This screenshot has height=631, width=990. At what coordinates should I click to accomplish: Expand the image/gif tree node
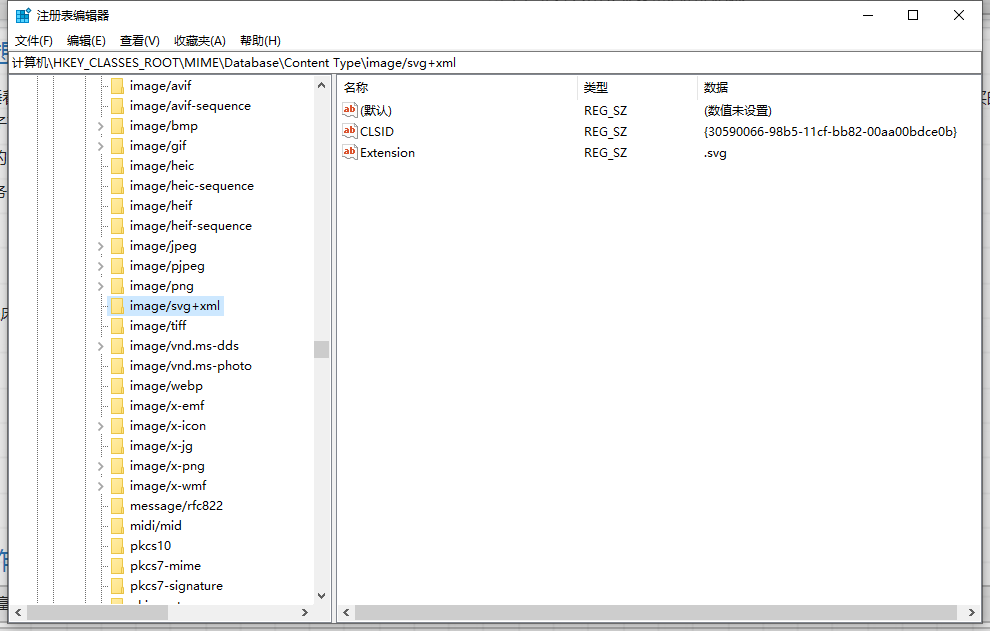click(99, 145)
